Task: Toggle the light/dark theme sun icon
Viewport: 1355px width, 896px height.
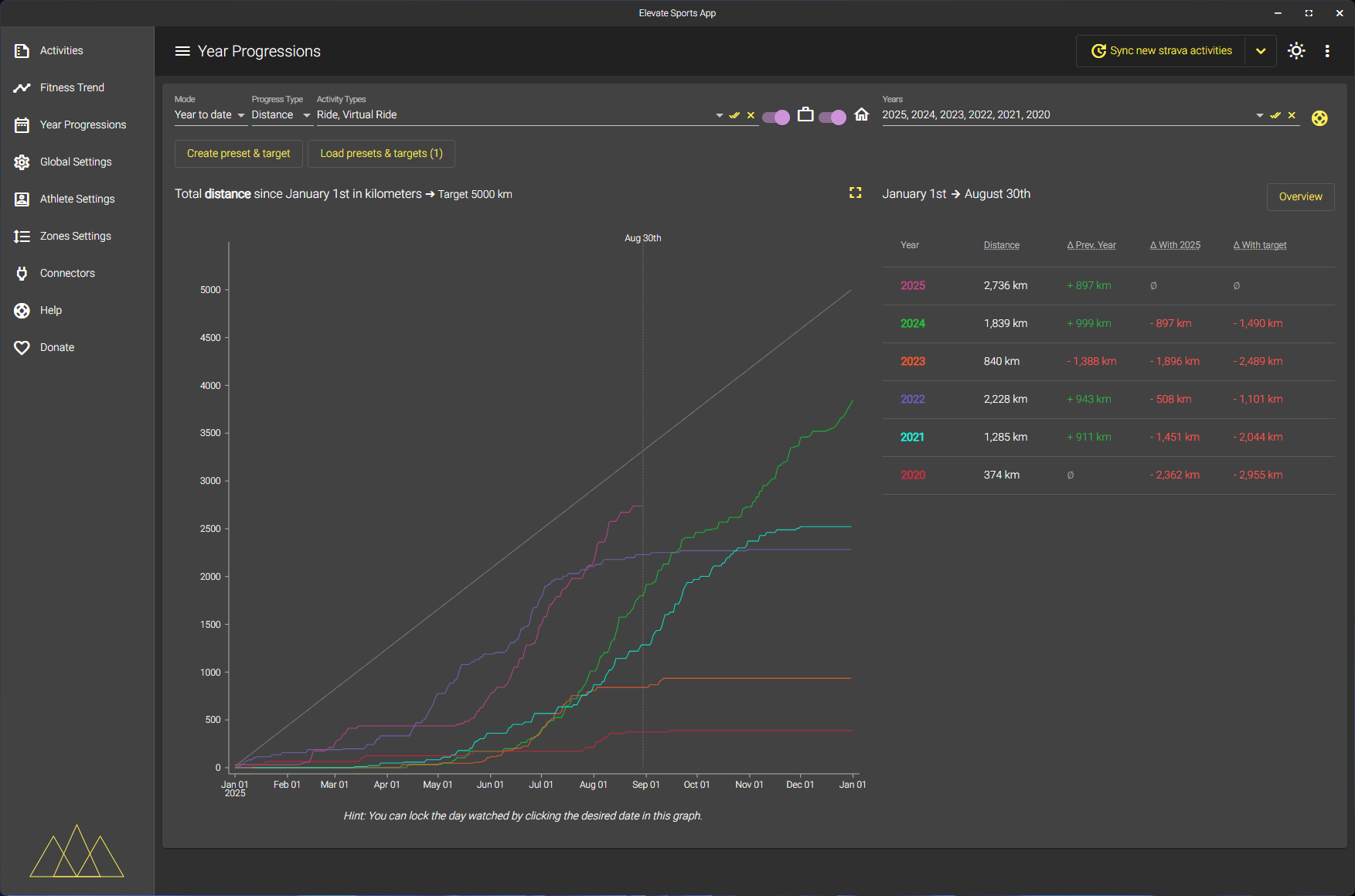Action: pyautogui.click(x=1296, y=51)
